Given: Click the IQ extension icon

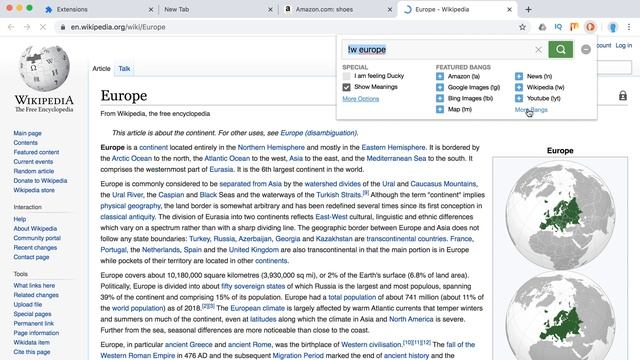Looking at the screenshot, I should point(558,27).
